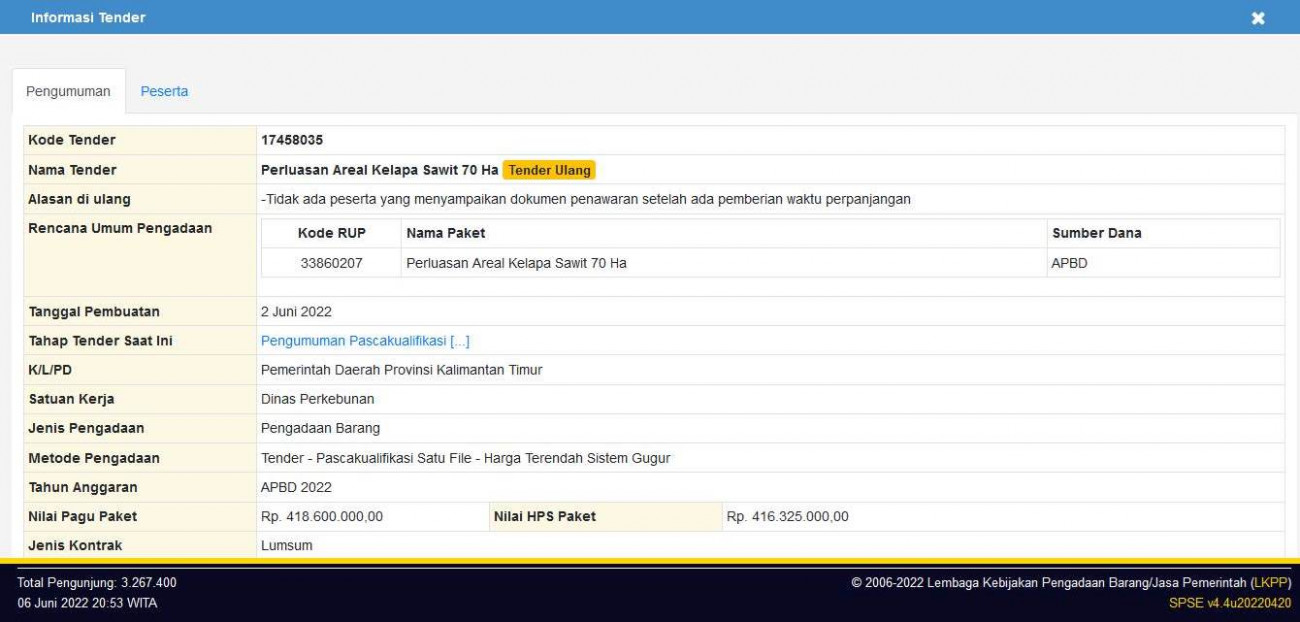
Task: Click the Nama Paket column header
Action: [x=445, y=233]
